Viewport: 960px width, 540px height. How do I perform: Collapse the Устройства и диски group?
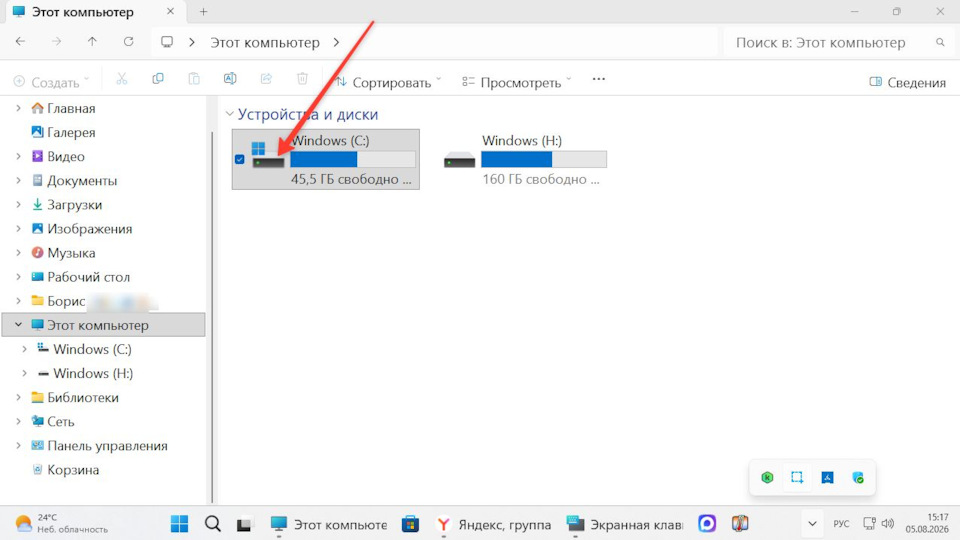point(230,114)
